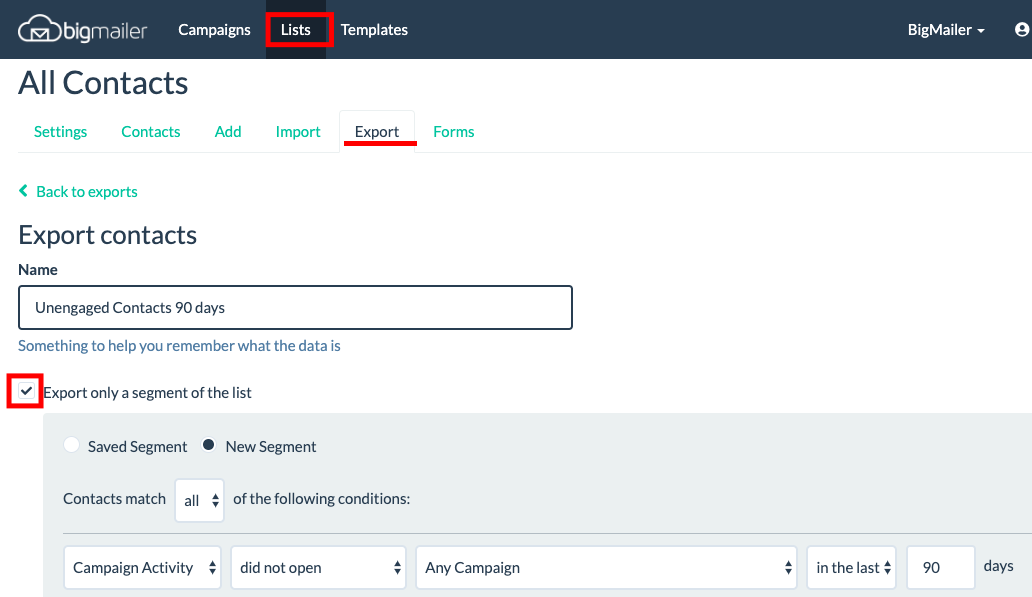
Task: Choose the New Segment radio option
Action: 209,445
